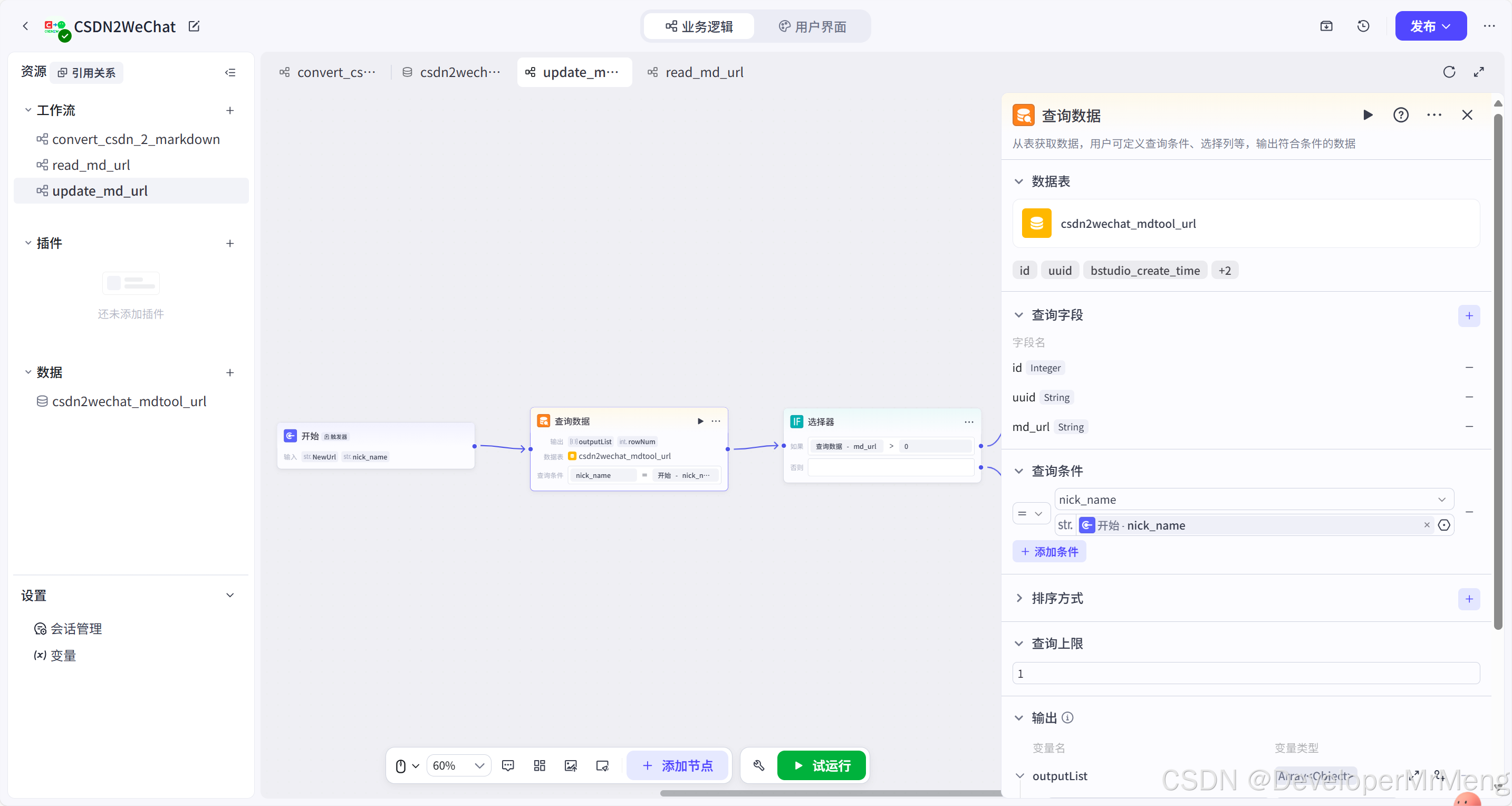Click the edit project name pencil icon
Viewport: 1512px width, 806px height.
(194, 26)
